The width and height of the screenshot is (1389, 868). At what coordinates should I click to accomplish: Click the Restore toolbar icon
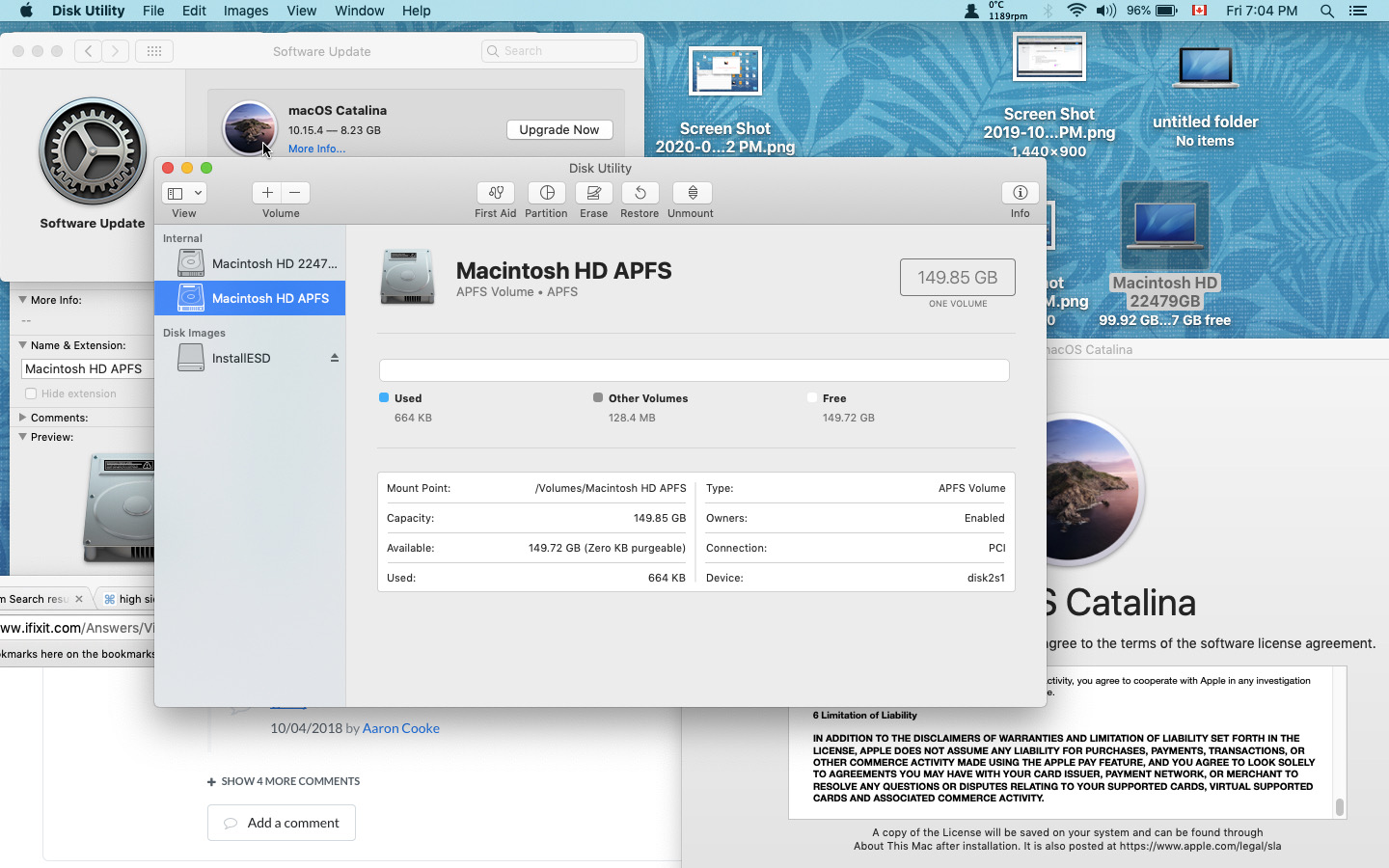(640, 193)
